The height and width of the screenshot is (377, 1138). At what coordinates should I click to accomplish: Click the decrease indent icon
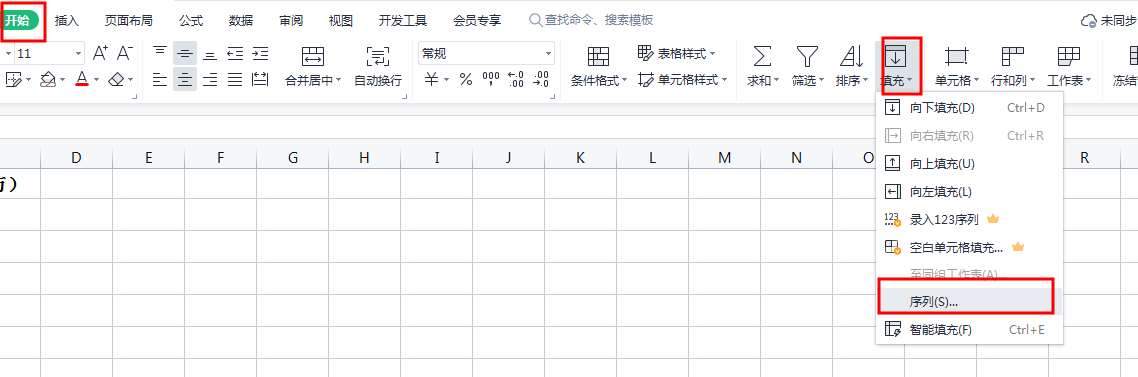click(234, 53)
